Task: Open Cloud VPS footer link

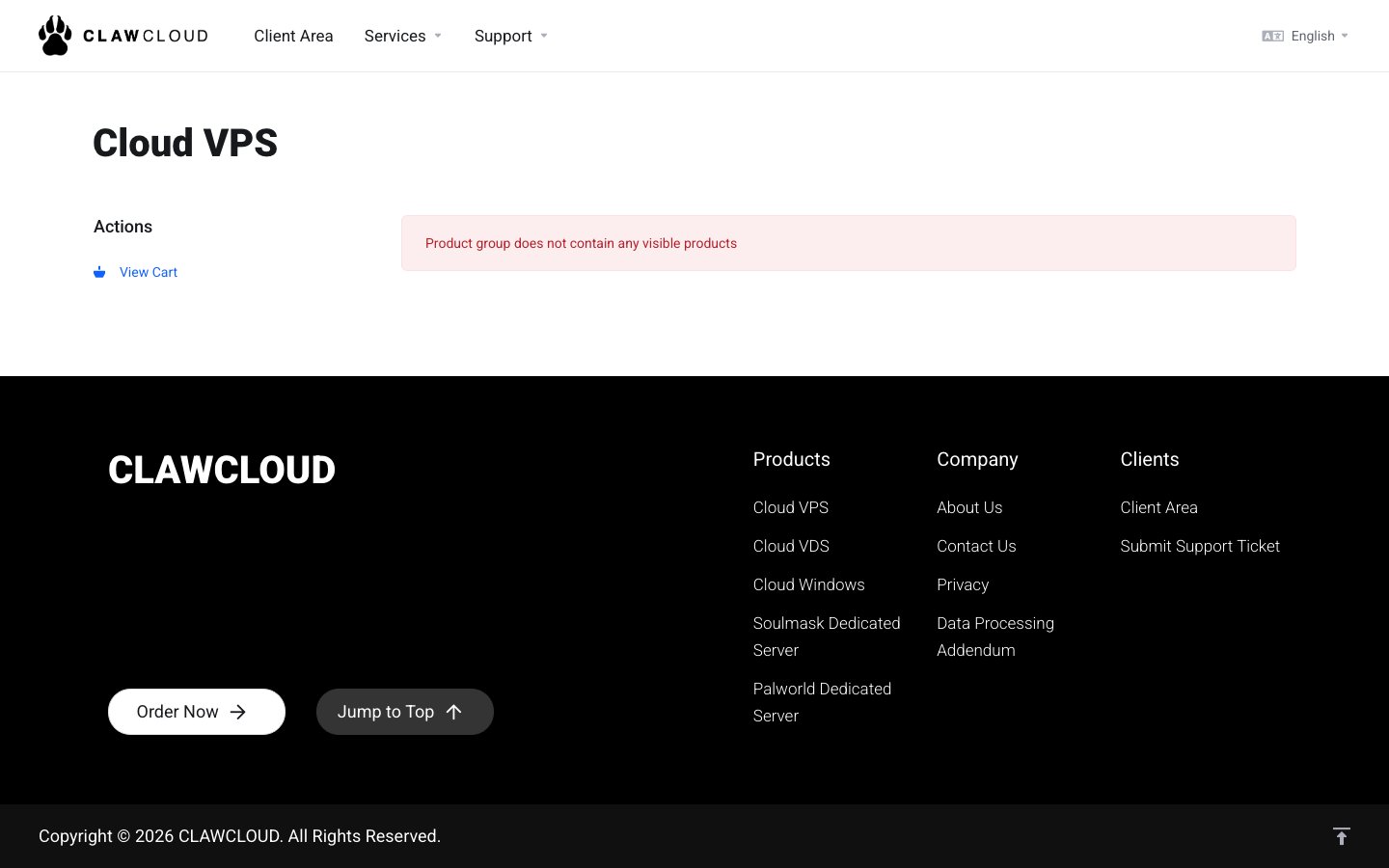Action: point(791,507)
